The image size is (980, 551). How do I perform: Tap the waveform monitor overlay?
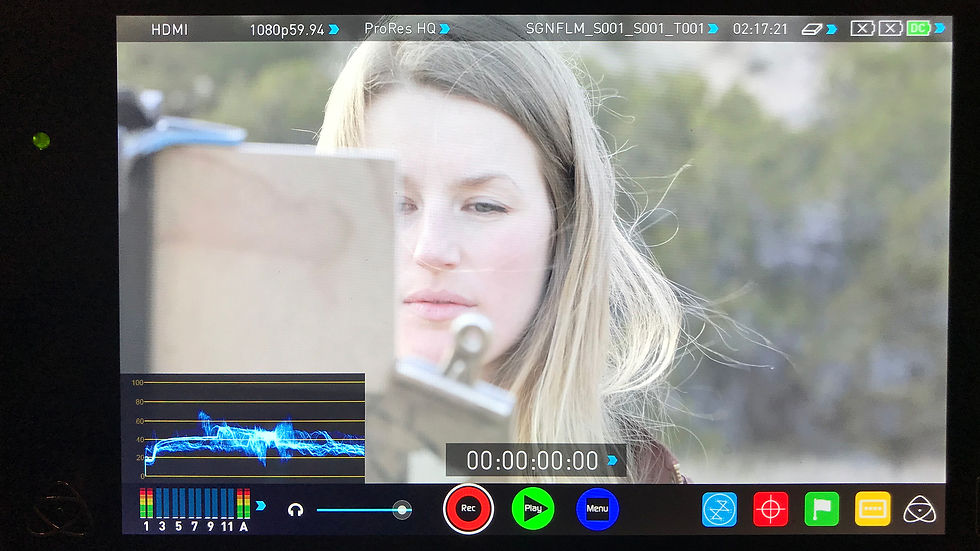[x=243, y=428]
